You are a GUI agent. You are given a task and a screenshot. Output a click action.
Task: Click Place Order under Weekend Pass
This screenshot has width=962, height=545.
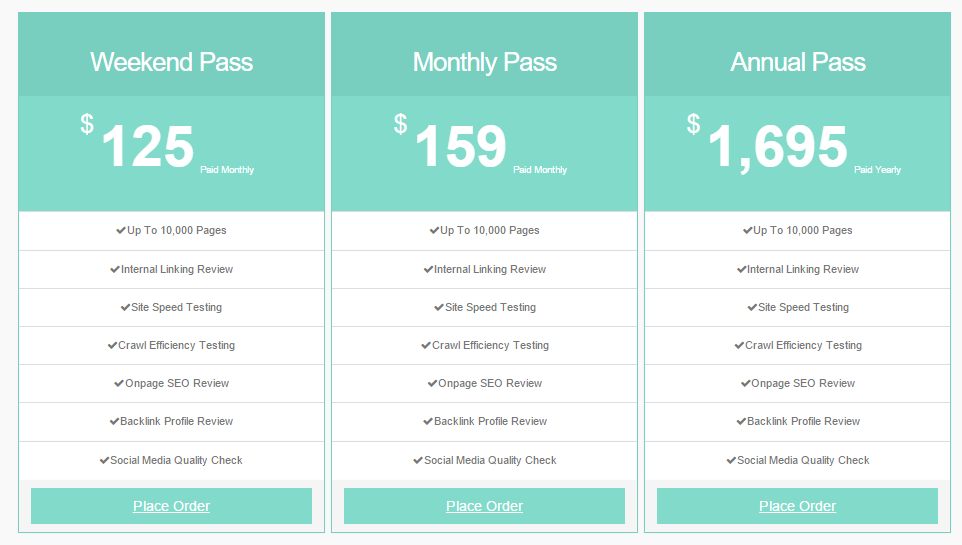pyautogui.click(x=171, y=506)
